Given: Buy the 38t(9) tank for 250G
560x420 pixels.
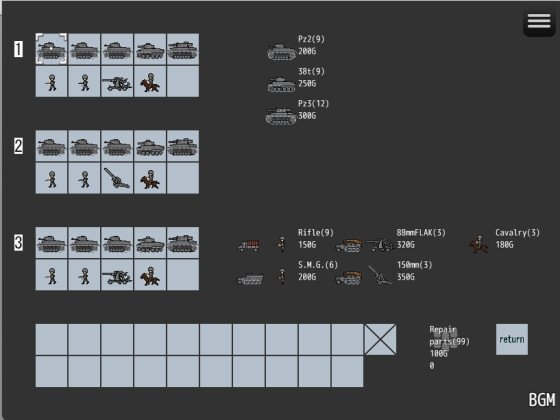Looking at the screenshot, I should [281, 84].
